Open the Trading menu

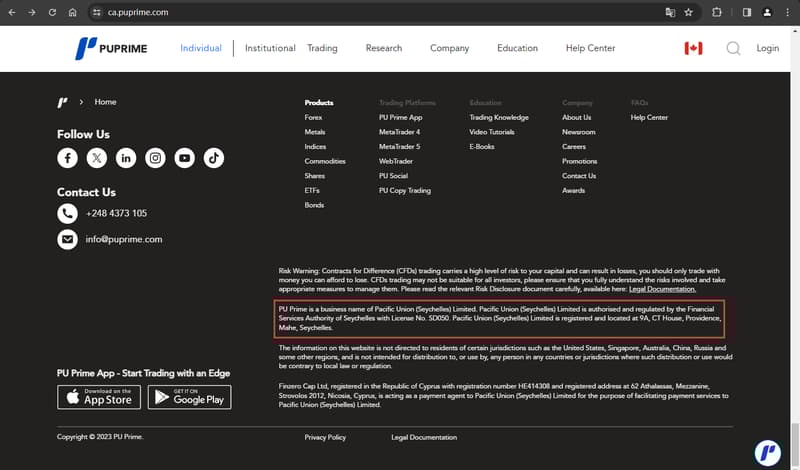pos(322,48)
